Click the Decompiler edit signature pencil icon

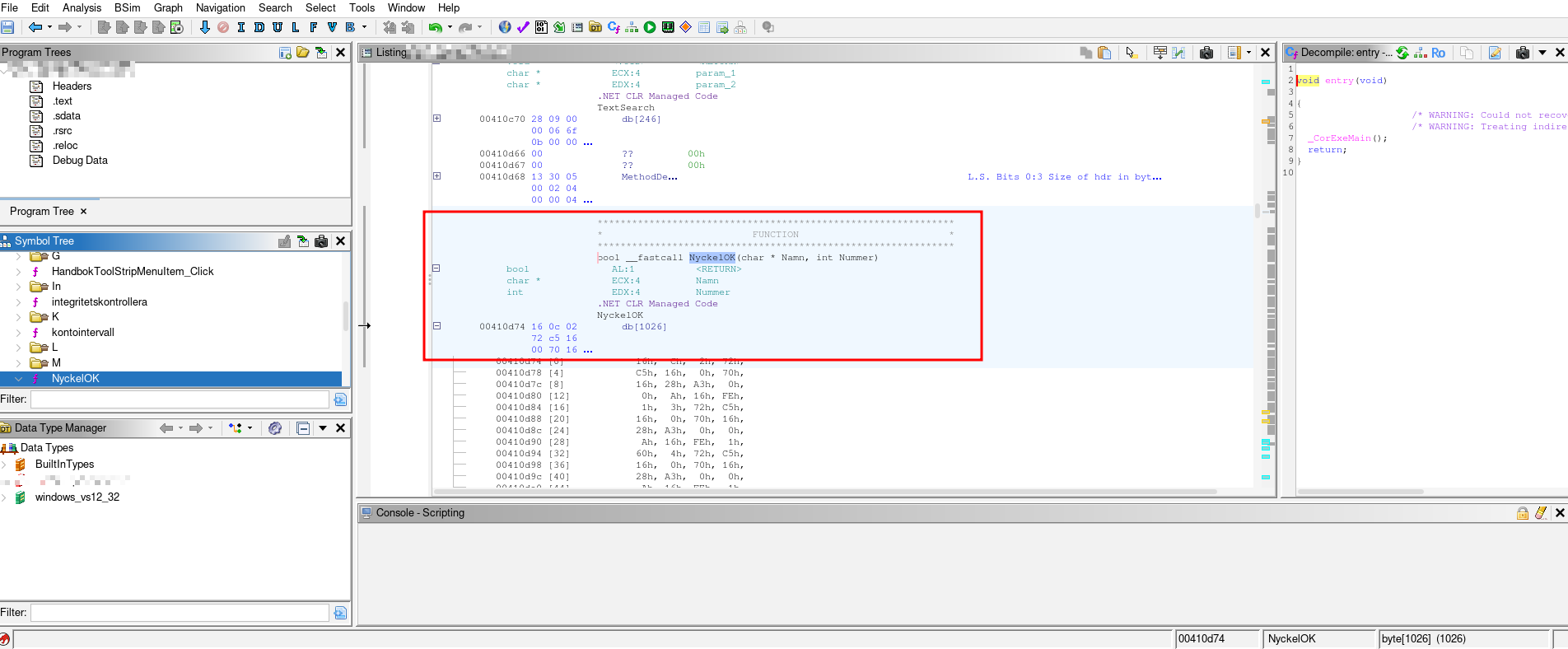[x=1495, y=53]
